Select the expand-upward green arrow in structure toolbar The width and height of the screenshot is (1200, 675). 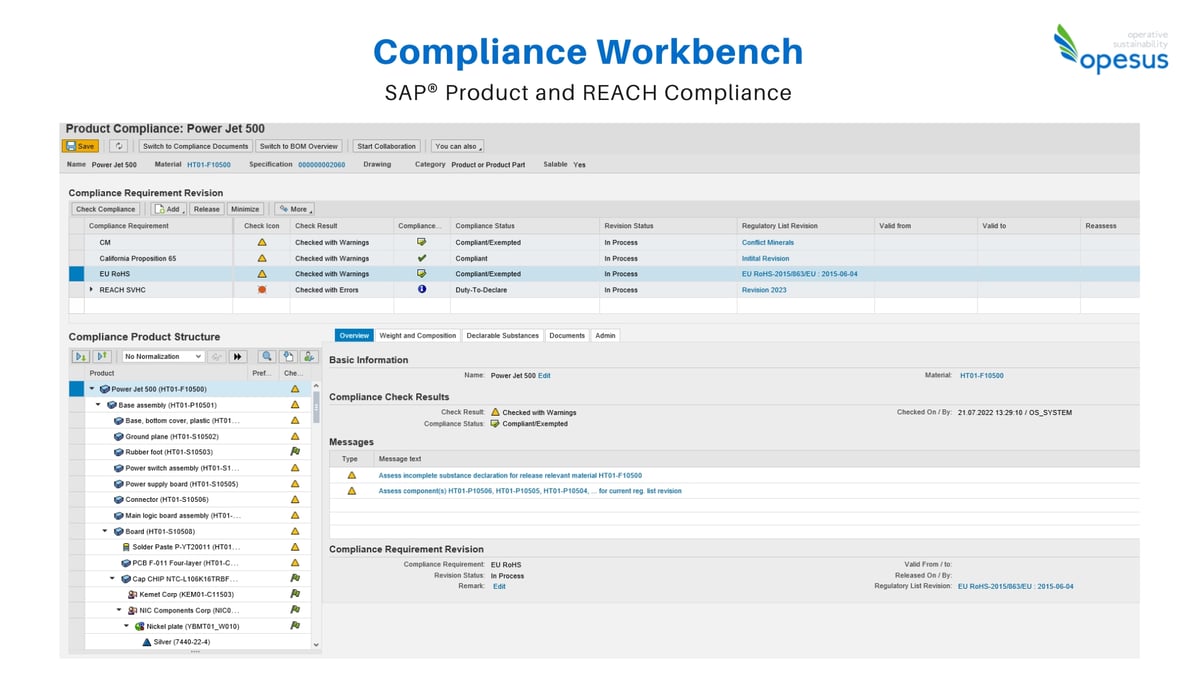103,356
